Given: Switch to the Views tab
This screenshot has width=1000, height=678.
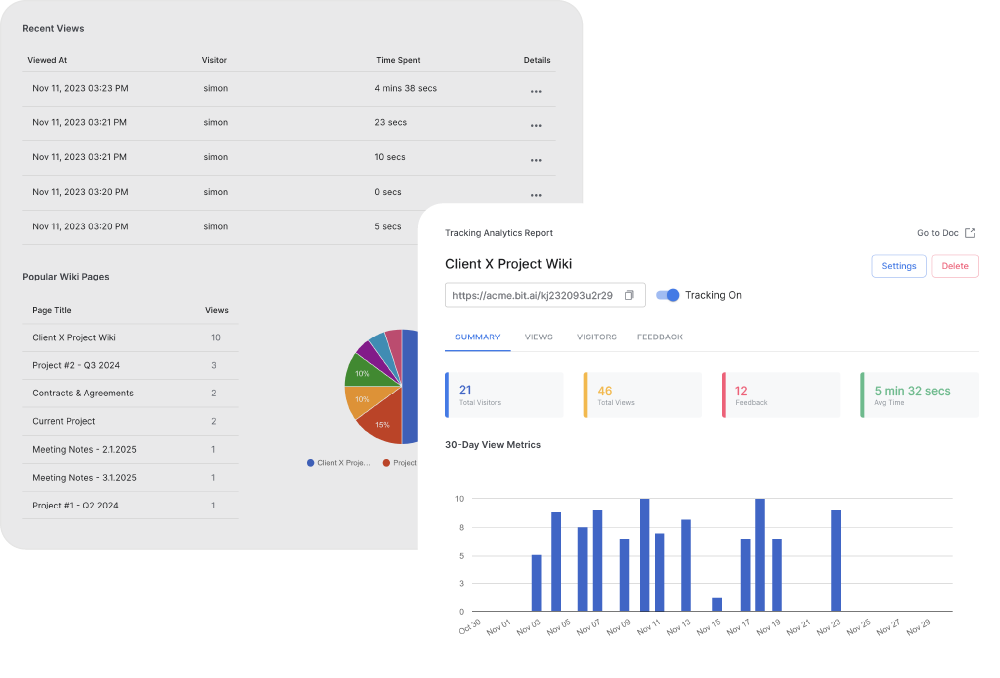Looking at the screenshot, I should pos(539,337).
